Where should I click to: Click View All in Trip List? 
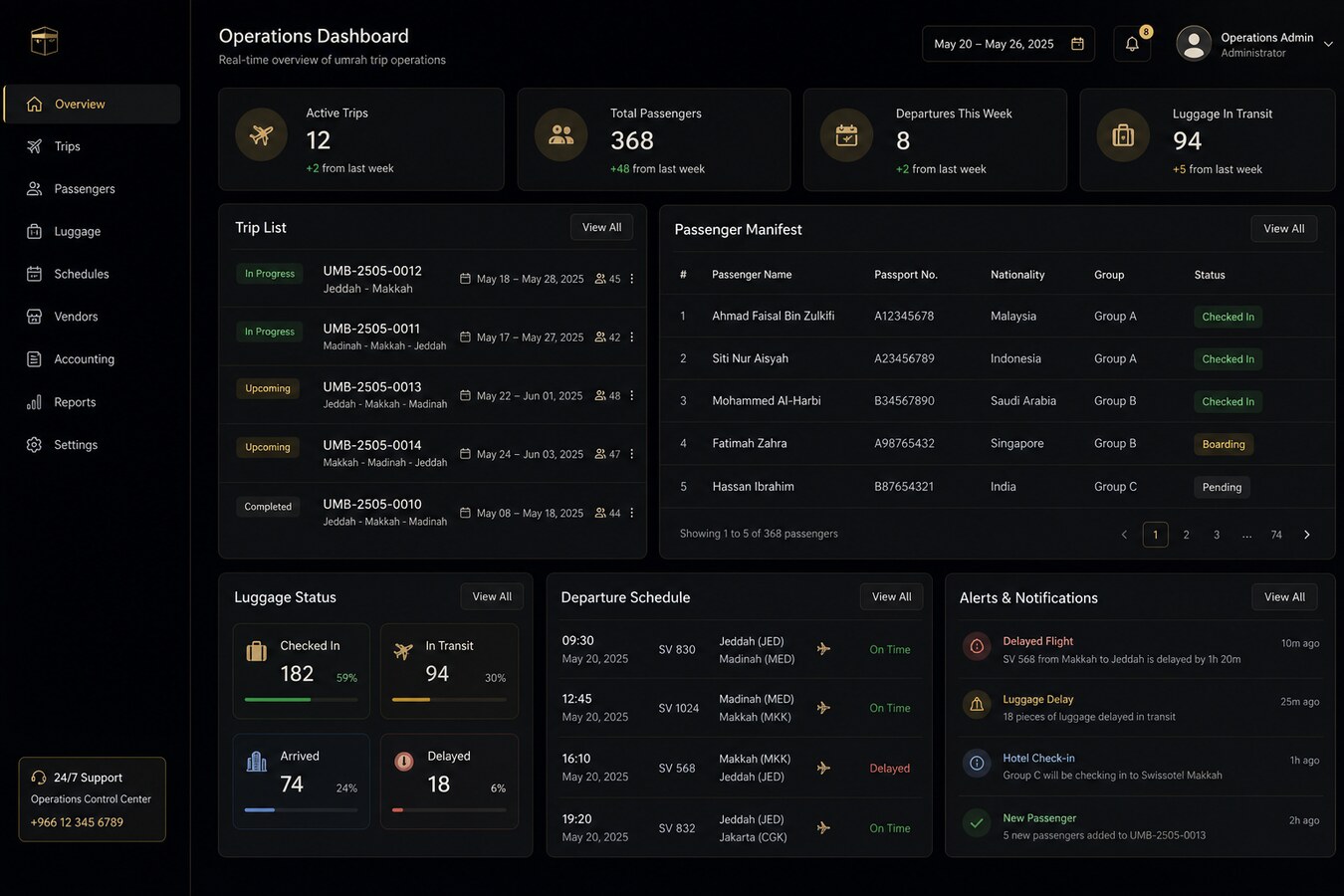(601, 227)
